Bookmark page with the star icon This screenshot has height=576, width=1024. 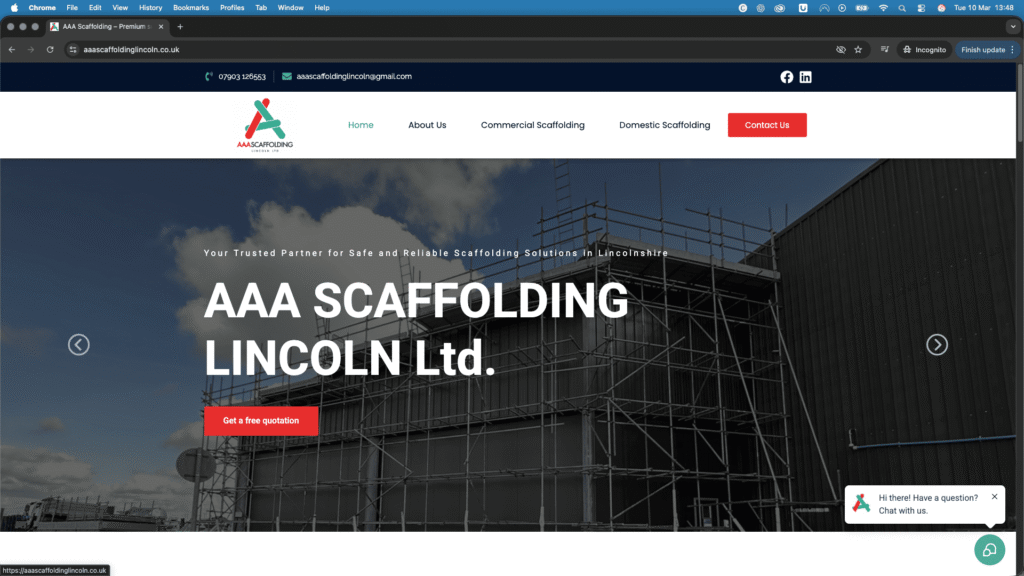coord(858,50)
